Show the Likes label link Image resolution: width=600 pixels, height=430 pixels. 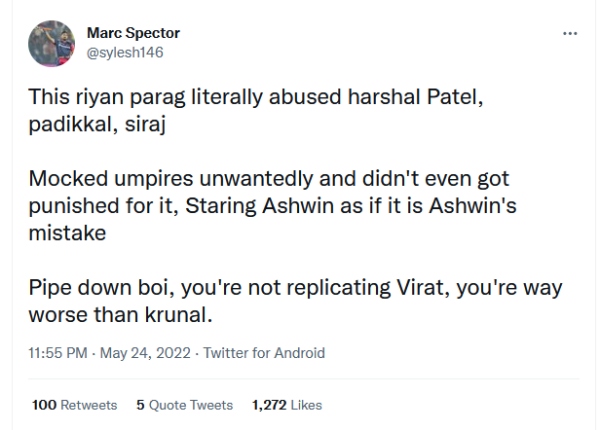tap(306, 405)
